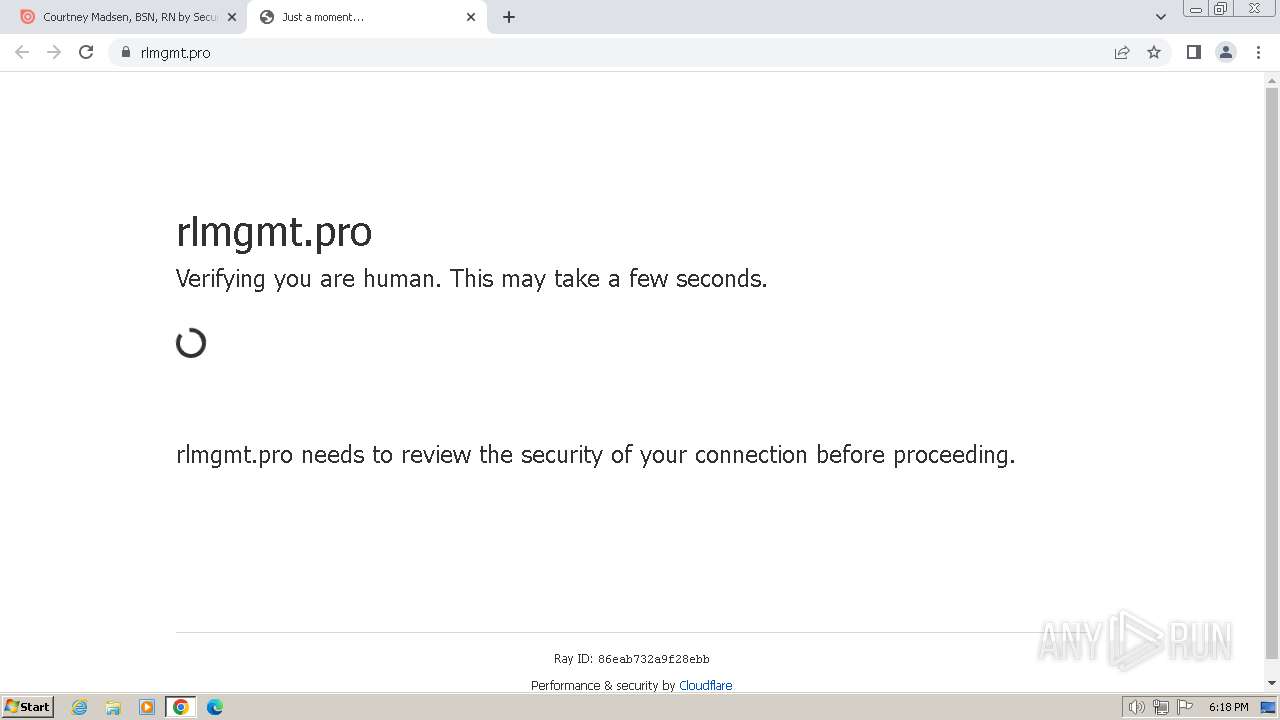1280x720 pixels.
Task: Click the rlmgmt.pro page heading
Action: pos(274,231)
